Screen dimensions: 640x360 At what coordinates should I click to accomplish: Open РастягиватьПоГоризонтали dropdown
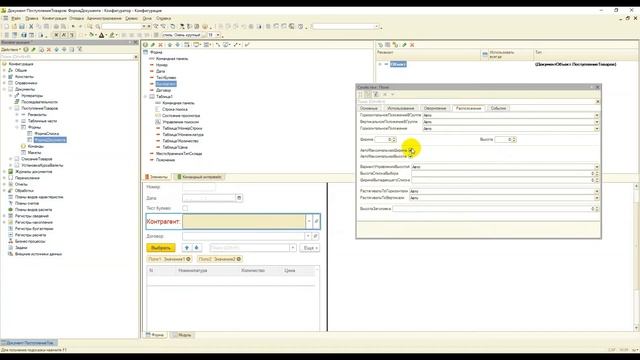597,191
